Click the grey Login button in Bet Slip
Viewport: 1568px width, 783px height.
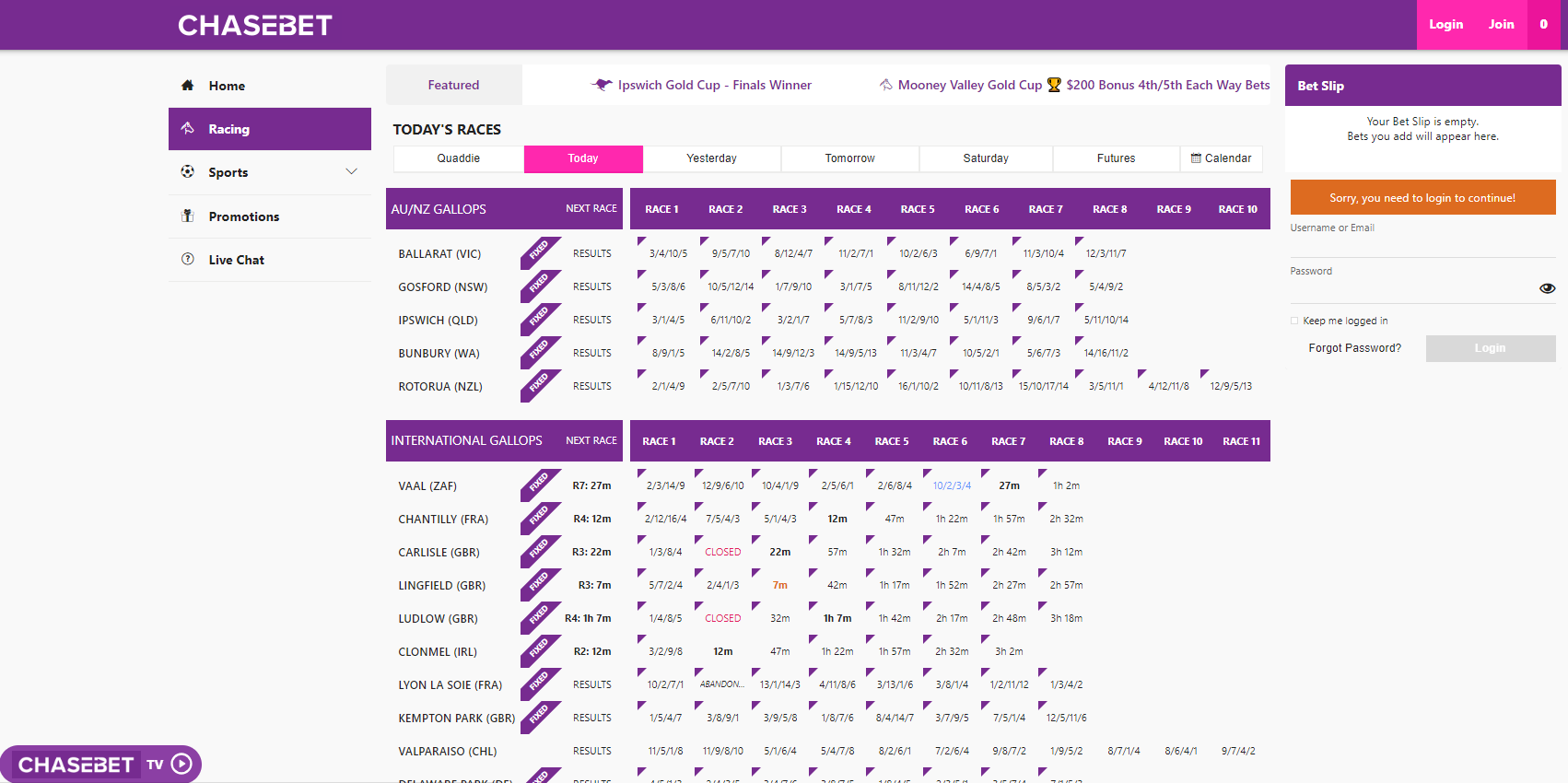tap(1491, 348)
